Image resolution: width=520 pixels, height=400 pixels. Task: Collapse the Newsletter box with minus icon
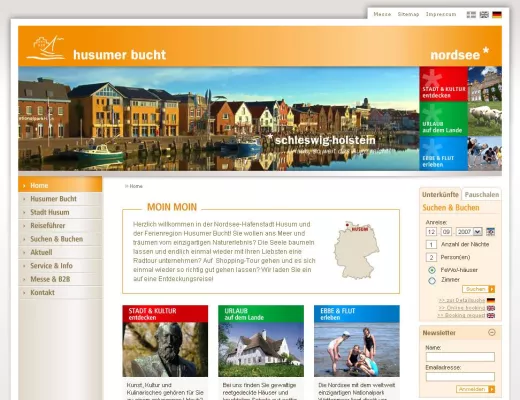[492, 332]
